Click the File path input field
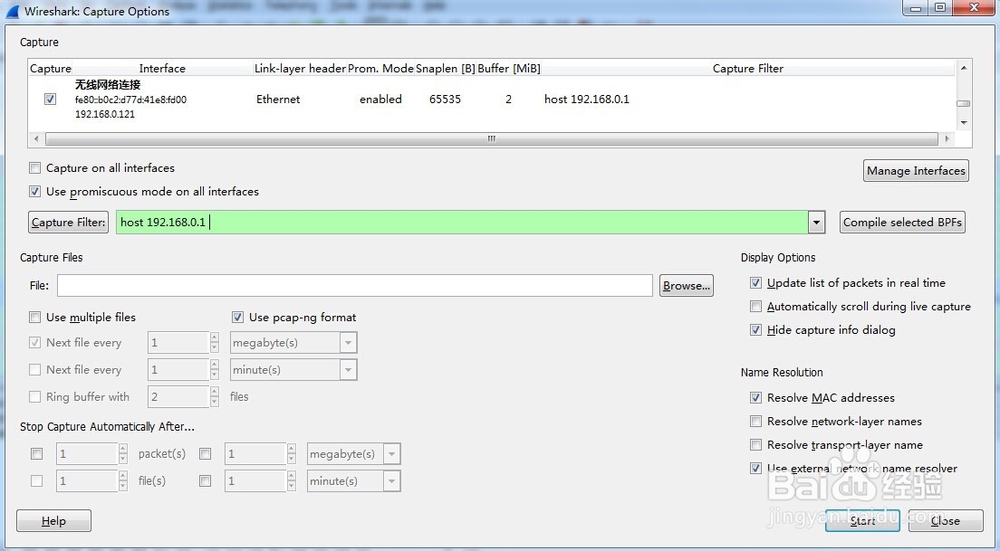This screenshot has width=1000, height=551. point(355,286)
